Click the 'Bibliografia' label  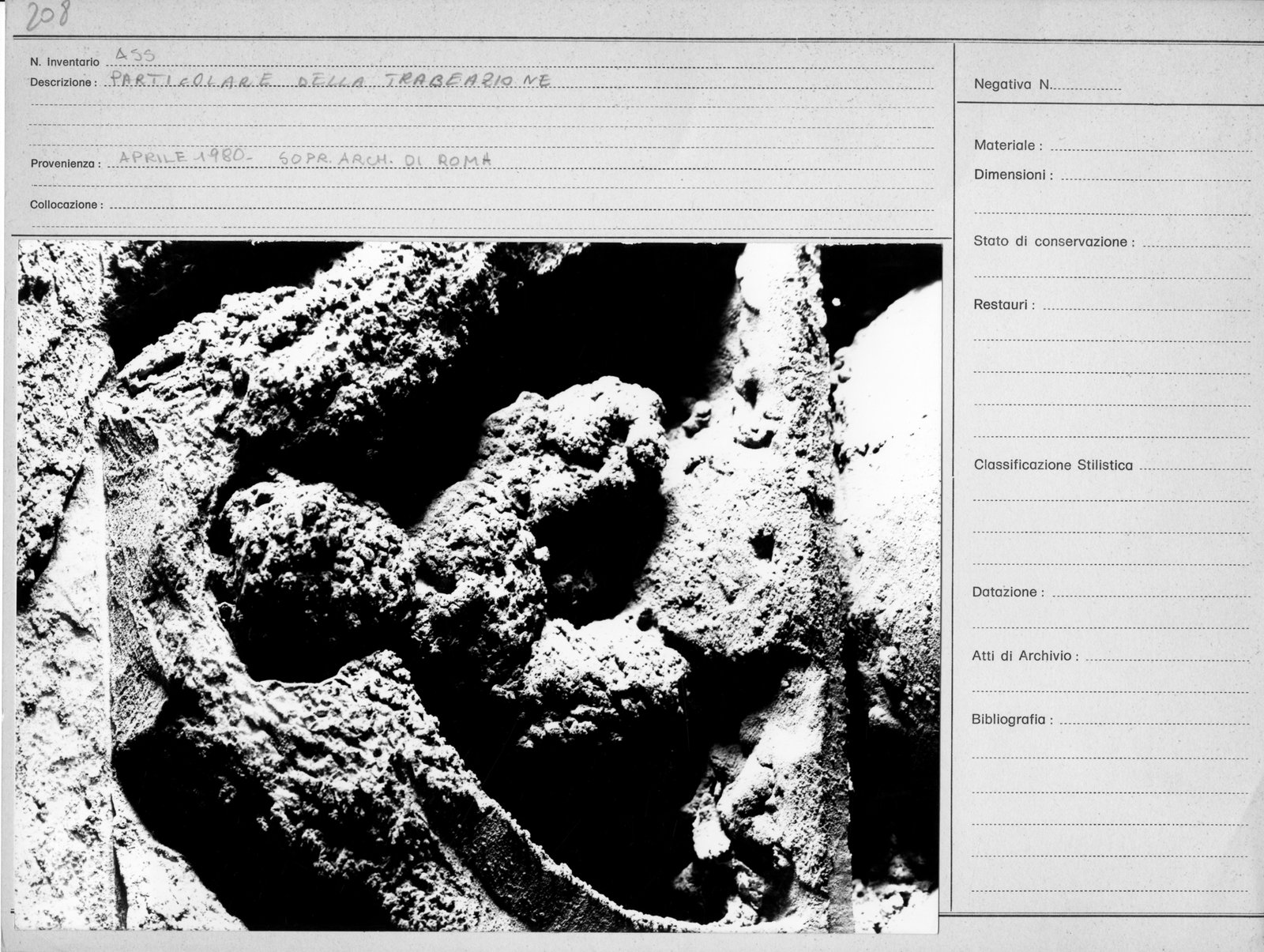coord(1013,720)
